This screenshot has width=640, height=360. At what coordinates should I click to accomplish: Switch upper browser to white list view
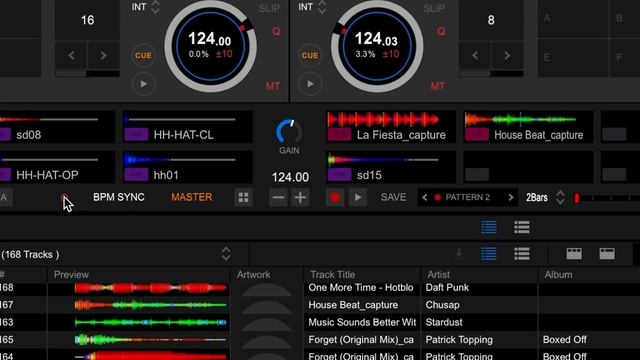tap(522, 227)
